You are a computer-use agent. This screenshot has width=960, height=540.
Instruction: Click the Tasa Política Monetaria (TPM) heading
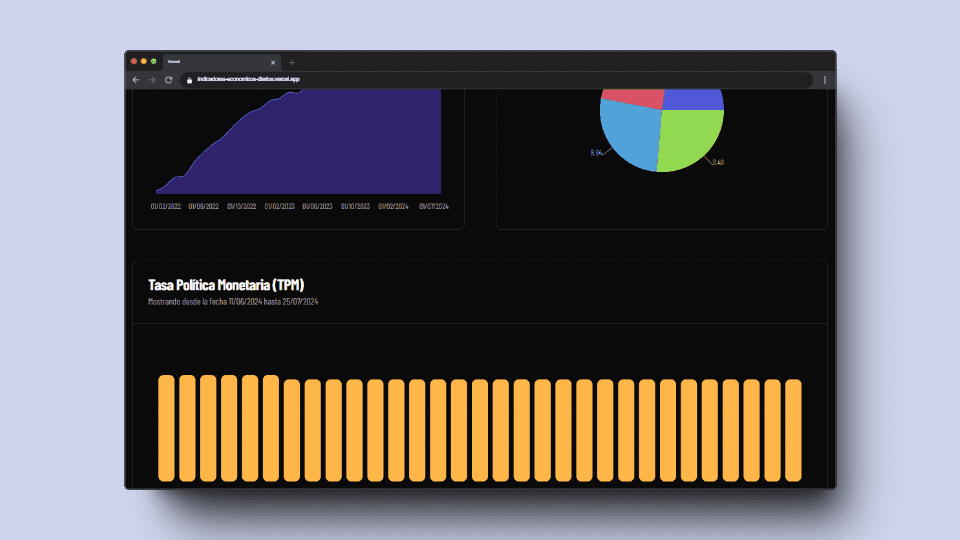coord(226,285)
